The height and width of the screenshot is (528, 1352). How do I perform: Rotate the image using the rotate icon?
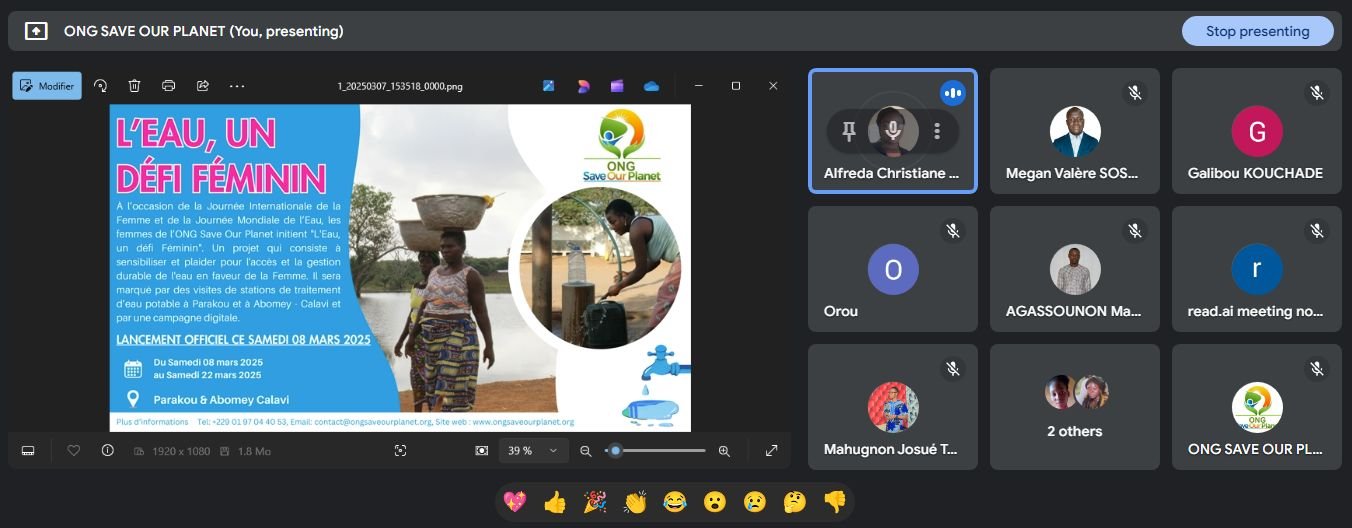pos(100,86)
